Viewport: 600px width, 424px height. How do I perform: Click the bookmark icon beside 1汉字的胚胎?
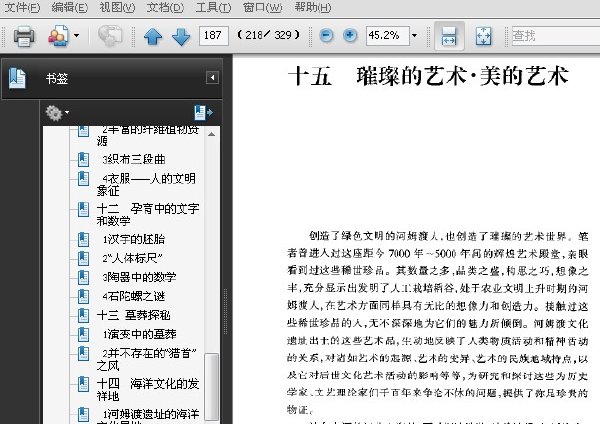[83, 239]
